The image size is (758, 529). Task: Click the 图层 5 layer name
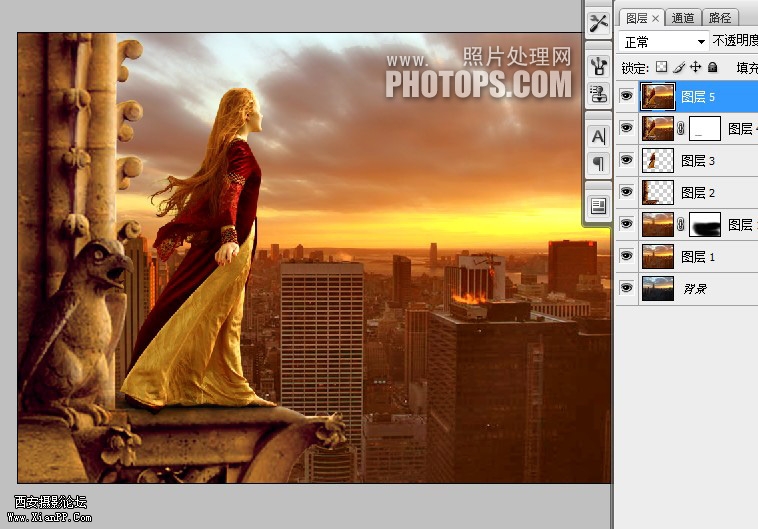click(x=698, y=97)
